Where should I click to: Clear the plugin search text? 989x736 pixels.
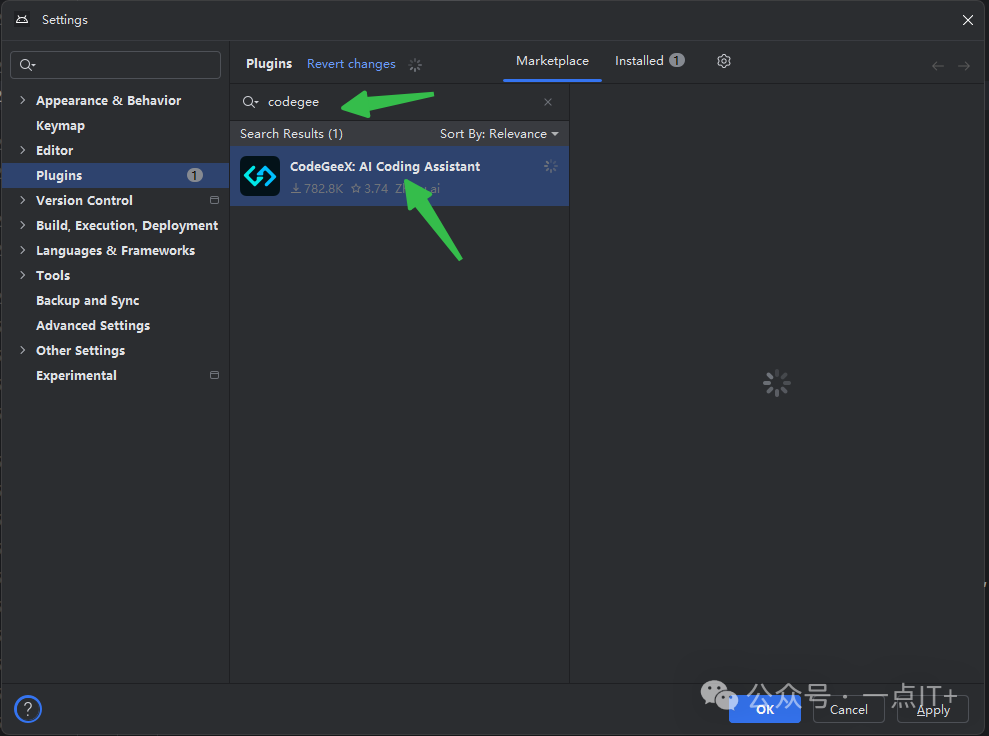(547, 102)
